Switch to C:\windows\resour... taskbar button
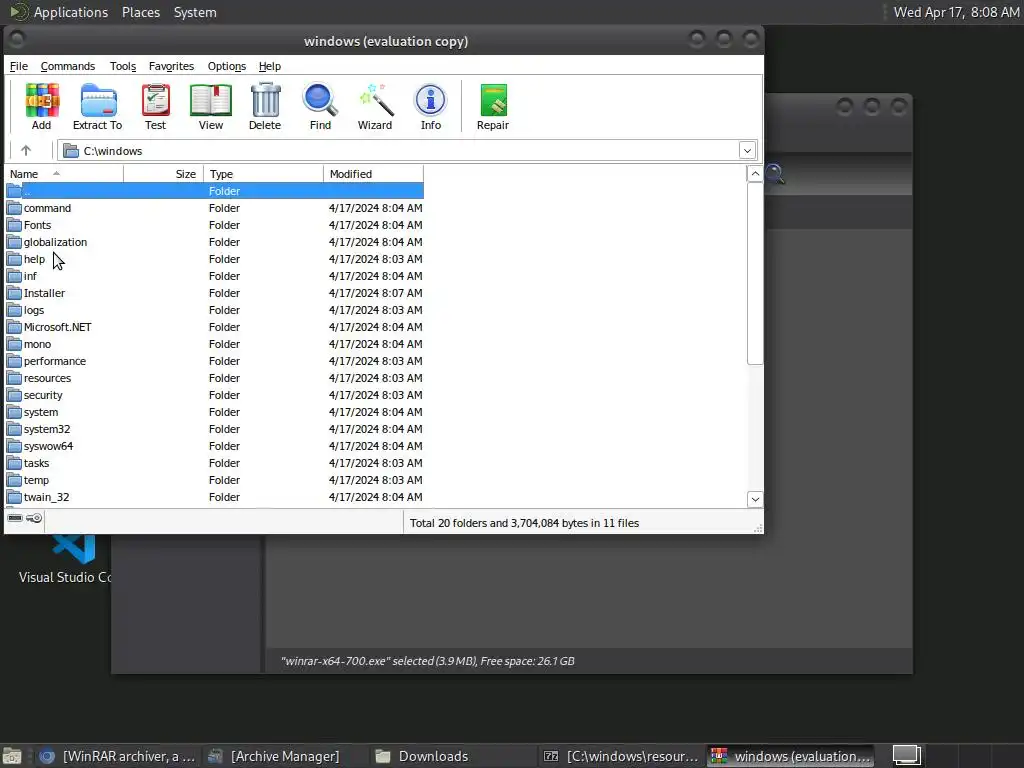The image size is (1024, 768). pos(621,756)
